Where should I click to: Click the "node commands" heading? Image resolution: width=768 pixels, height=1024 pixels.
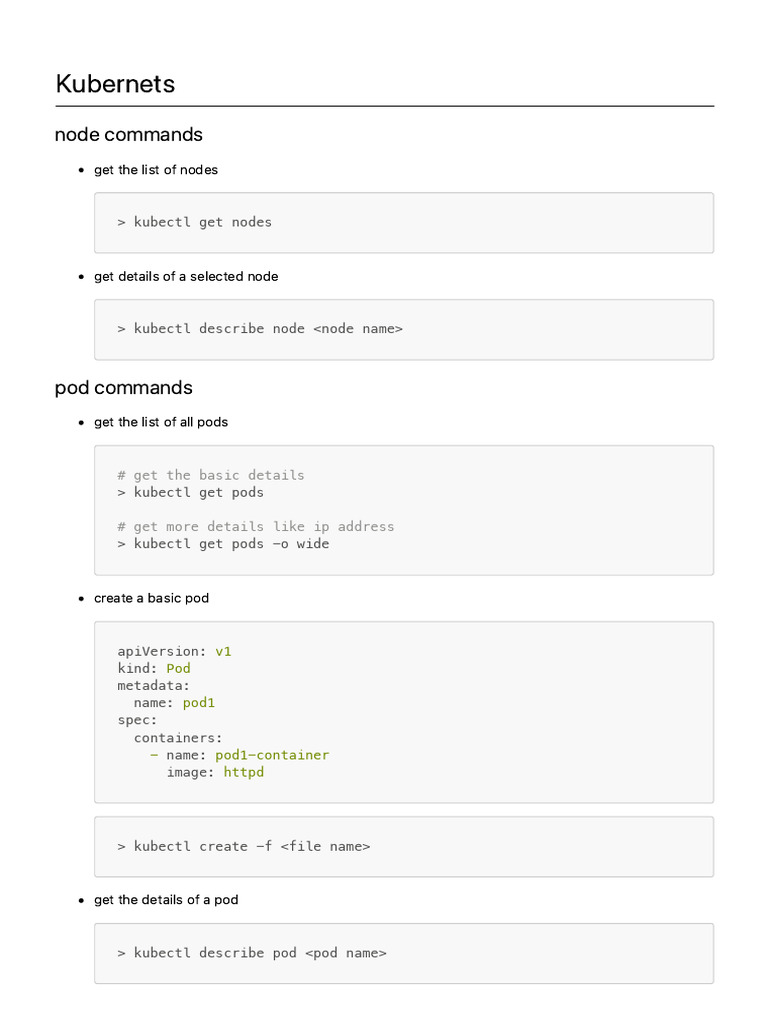pos(128,135)
